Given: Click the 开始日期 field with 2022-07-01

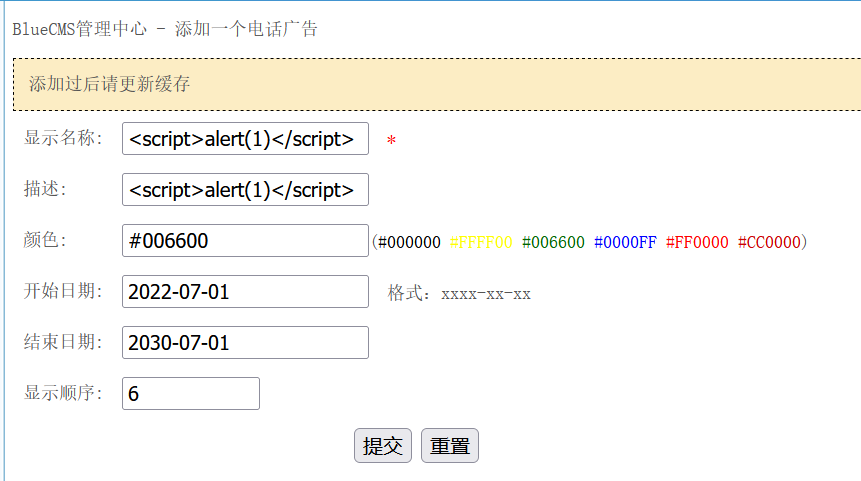Looking at the screenshot, I should coord(245,292).
